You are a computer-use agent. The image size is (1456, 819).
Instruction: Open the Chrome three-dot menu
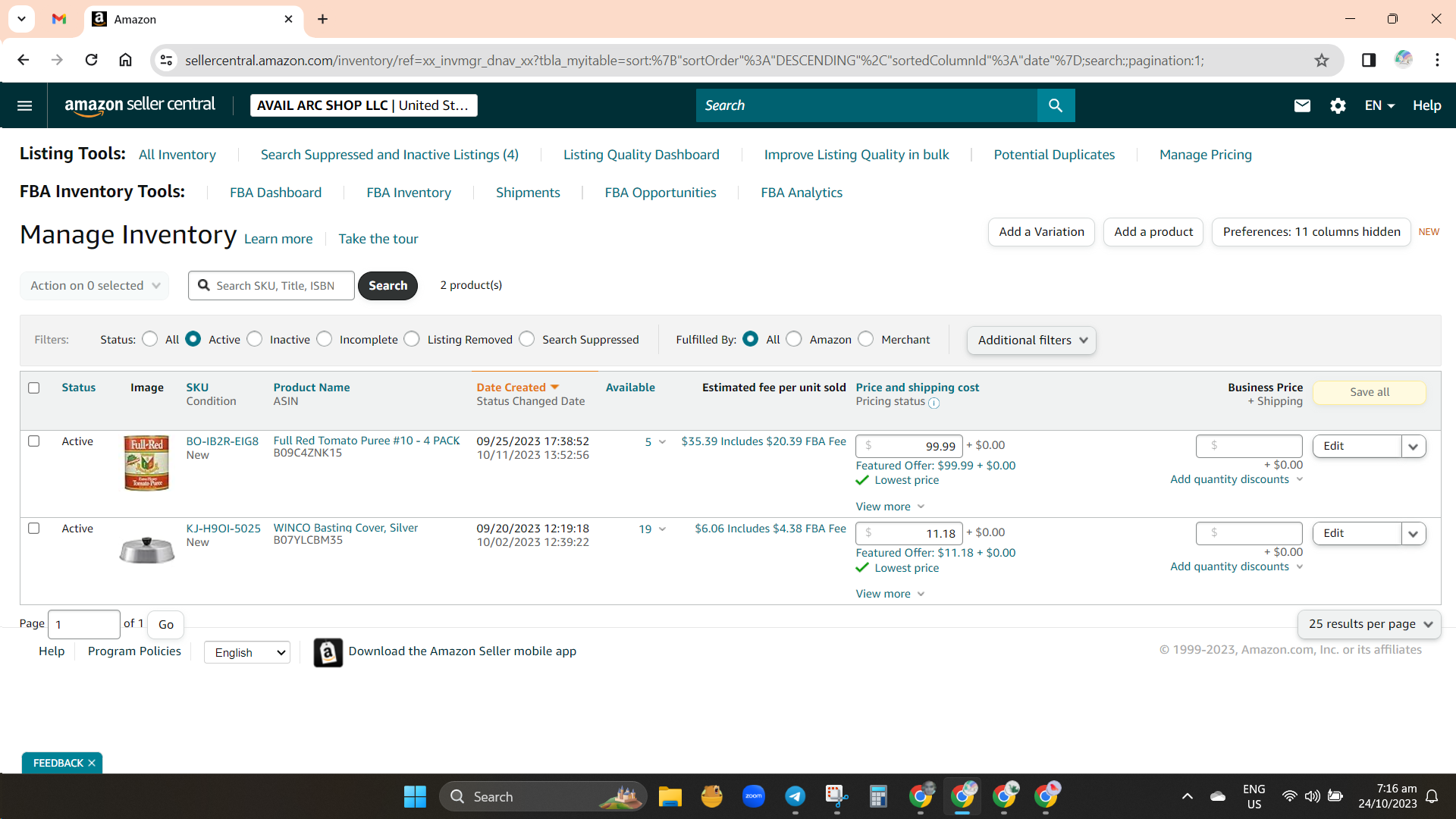coord(1437,60)
